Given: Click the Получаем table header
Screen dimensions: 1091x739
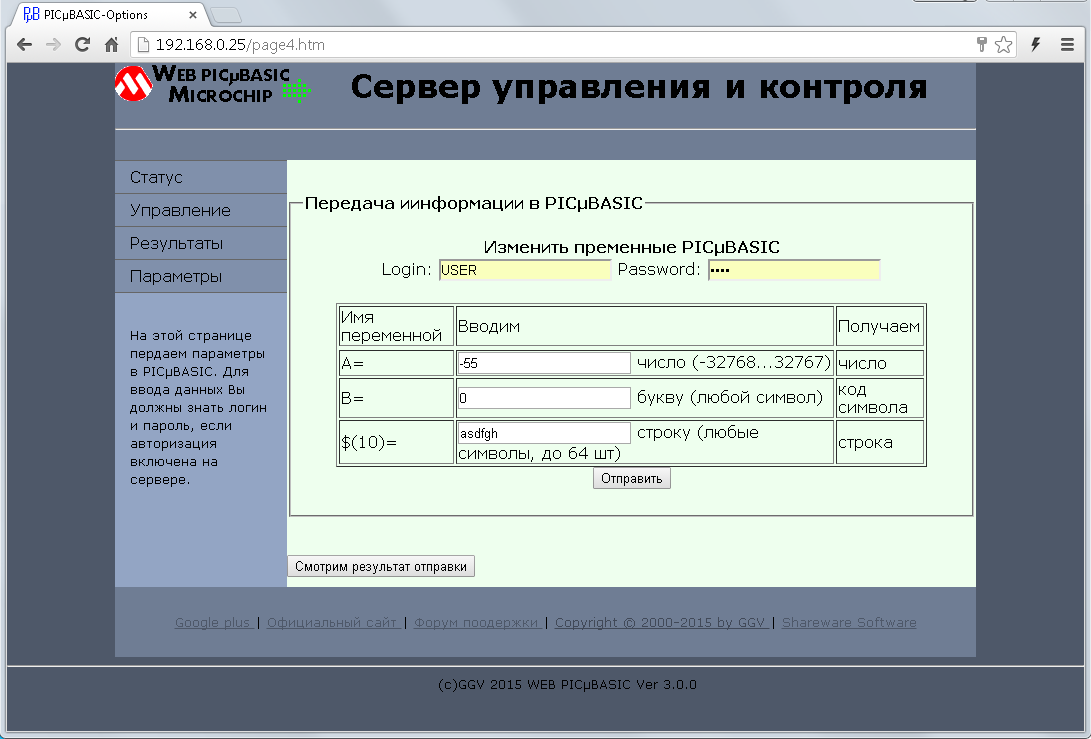Looking at the screenshot, I should (879, 326).
